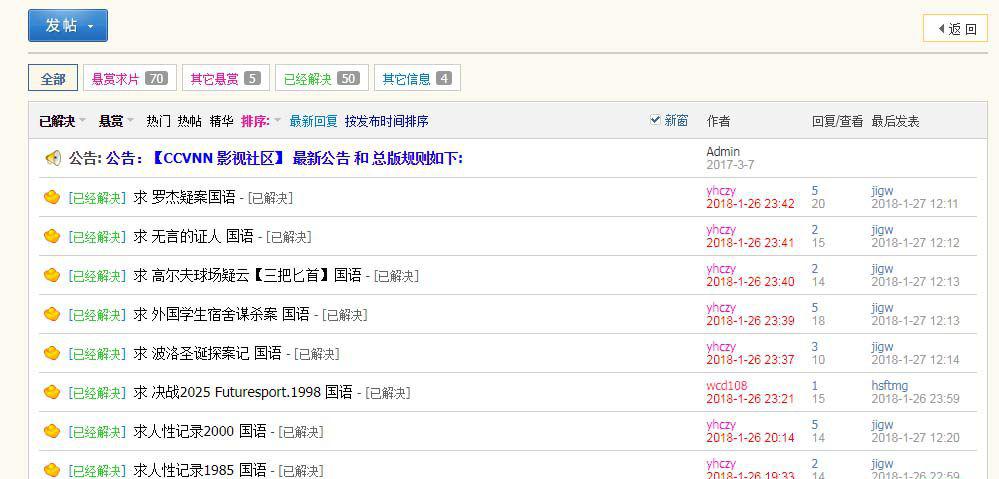Filter by 精华 threads
Image resolution: width=999 pixels, height=479 pixels.
[x=221, y=121]
